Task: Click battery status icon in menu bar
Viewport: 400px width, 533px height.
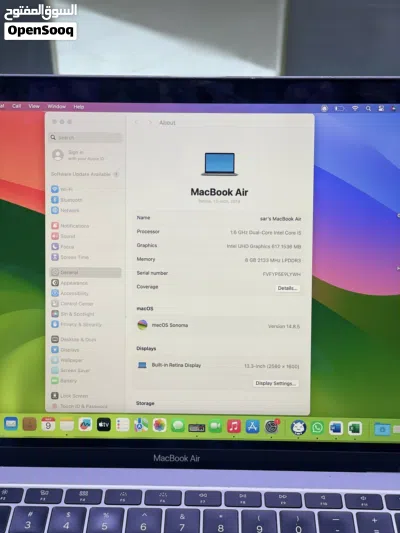Action: pos(339,108)
